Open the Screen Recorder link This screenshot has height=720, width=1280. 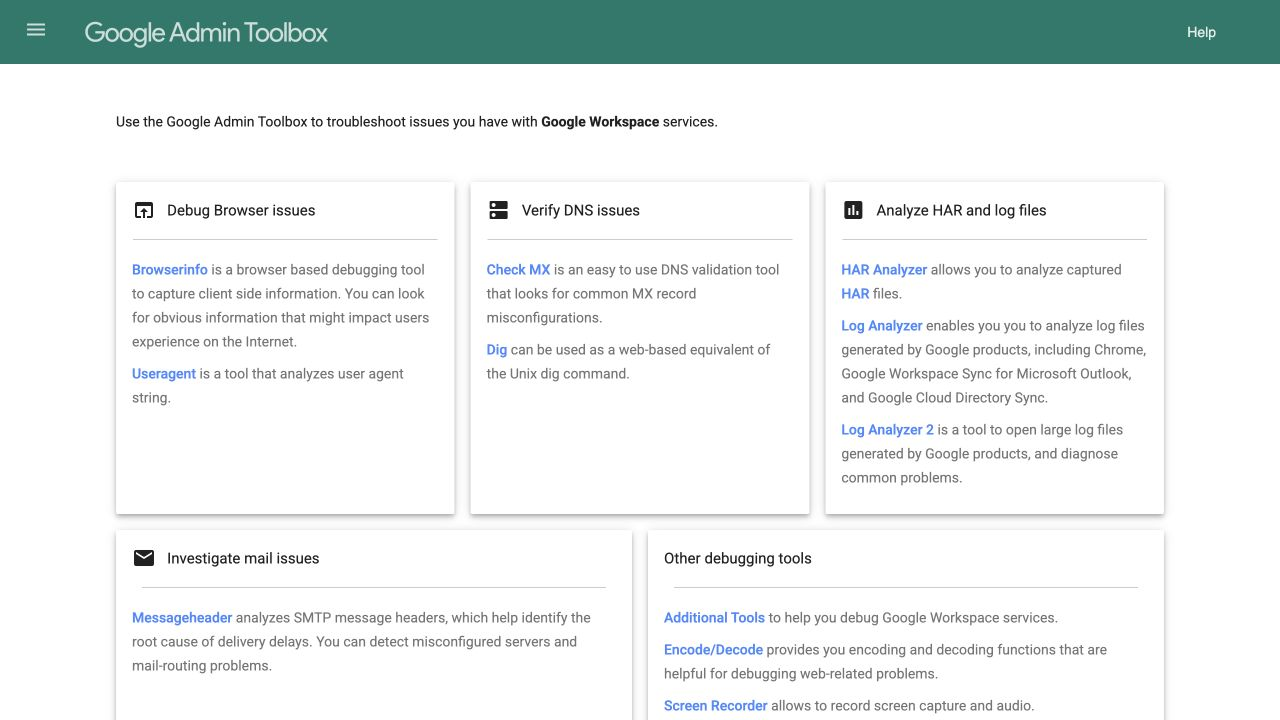click(x=716, y=706)
